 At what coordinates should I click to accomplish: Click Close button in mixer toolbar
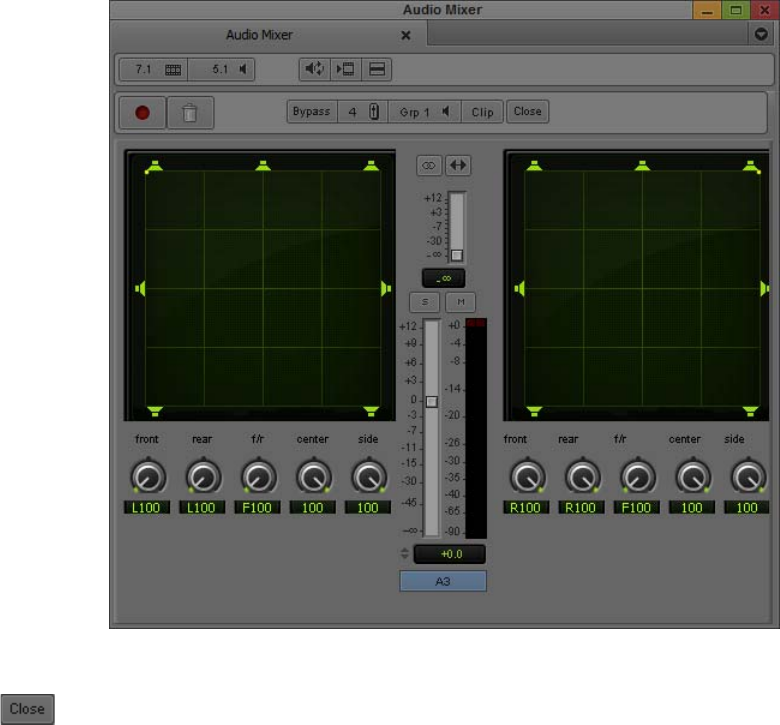tap(527, 111)
